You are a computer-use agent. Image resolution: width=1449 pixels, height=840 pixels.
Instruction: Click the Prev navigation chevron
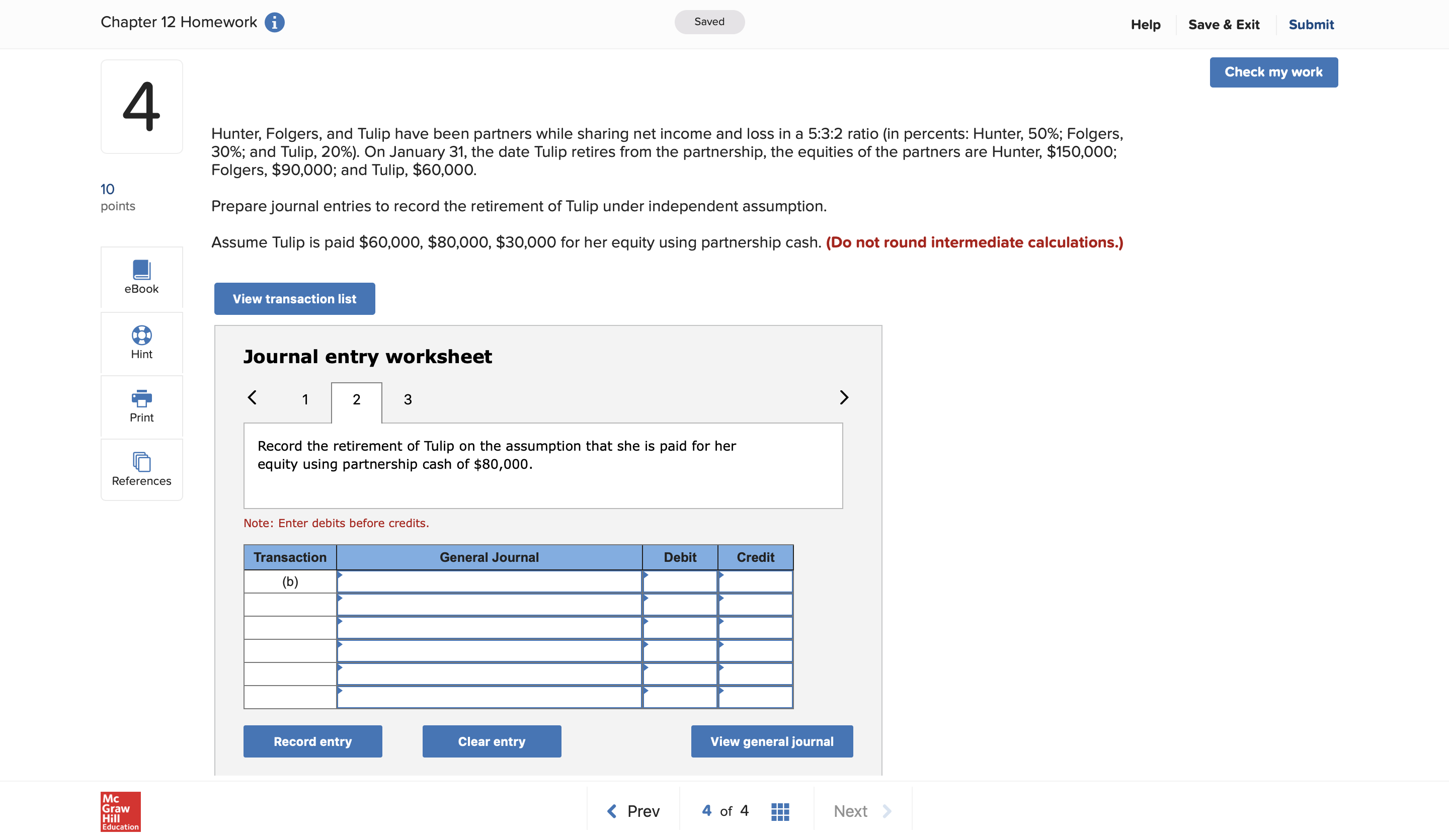(611, 811)
